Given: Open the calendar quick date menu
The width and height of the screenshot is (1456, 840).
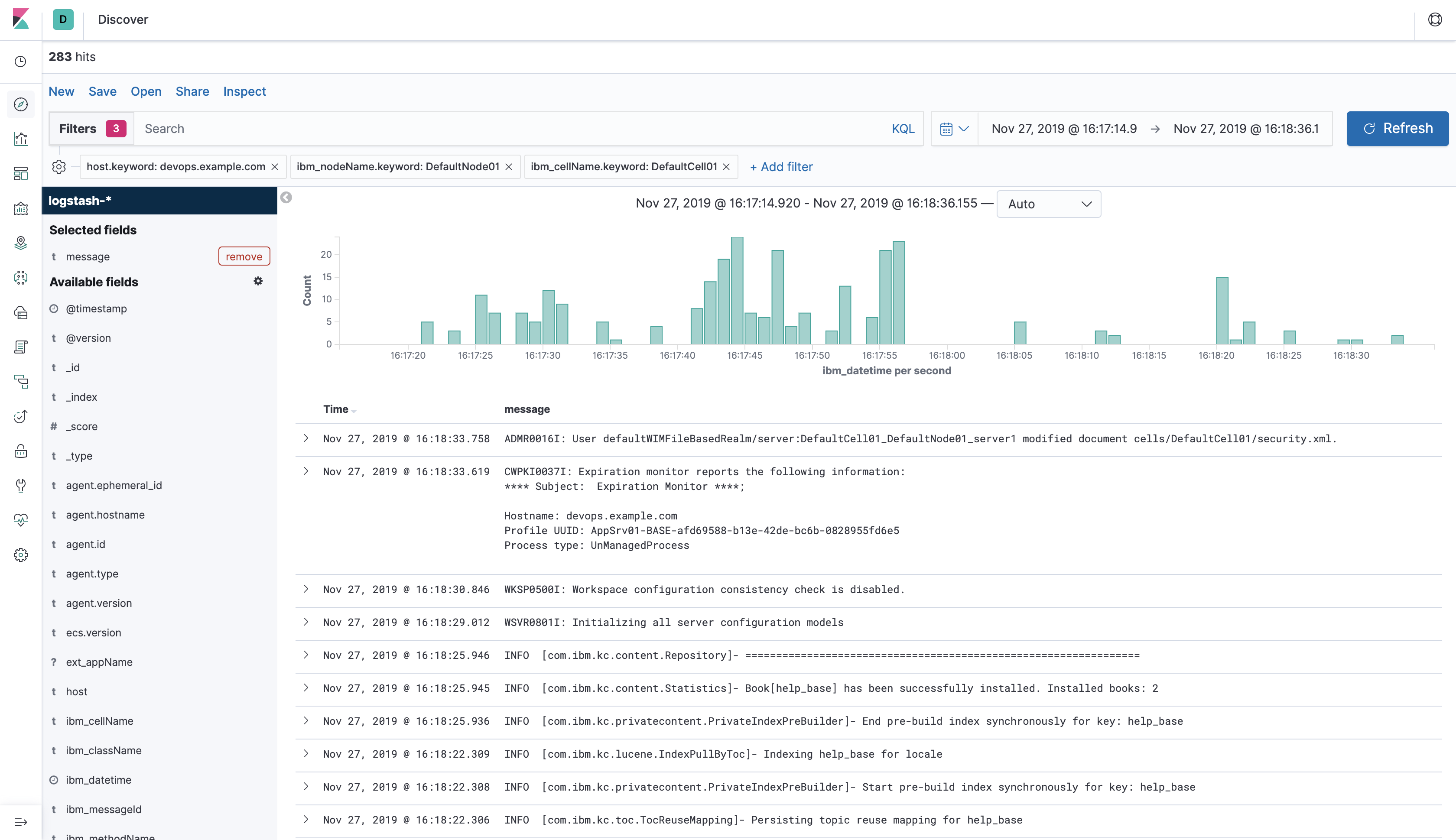Looking at the screenshot, I should click(954, 129).
